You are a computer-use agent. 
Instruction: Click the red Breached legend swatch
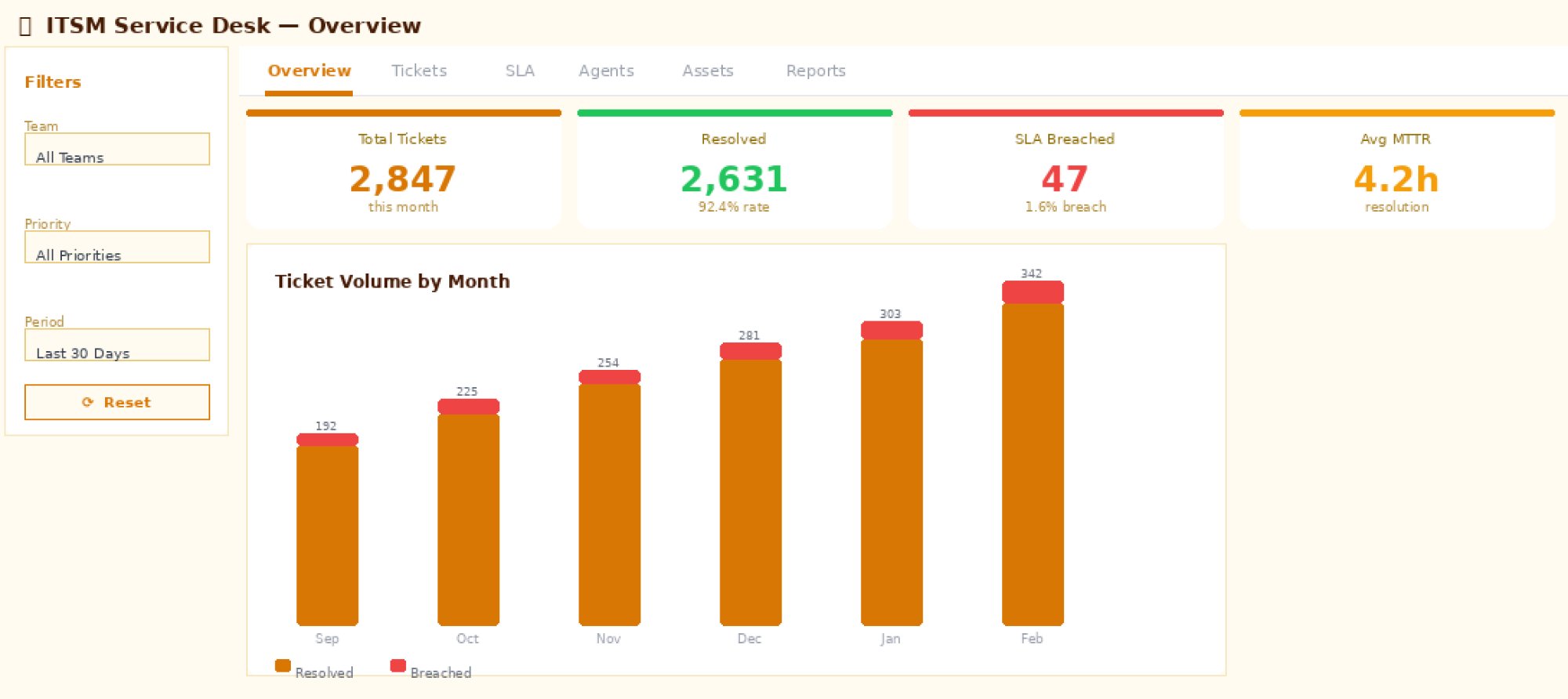[x=398, y=665]
